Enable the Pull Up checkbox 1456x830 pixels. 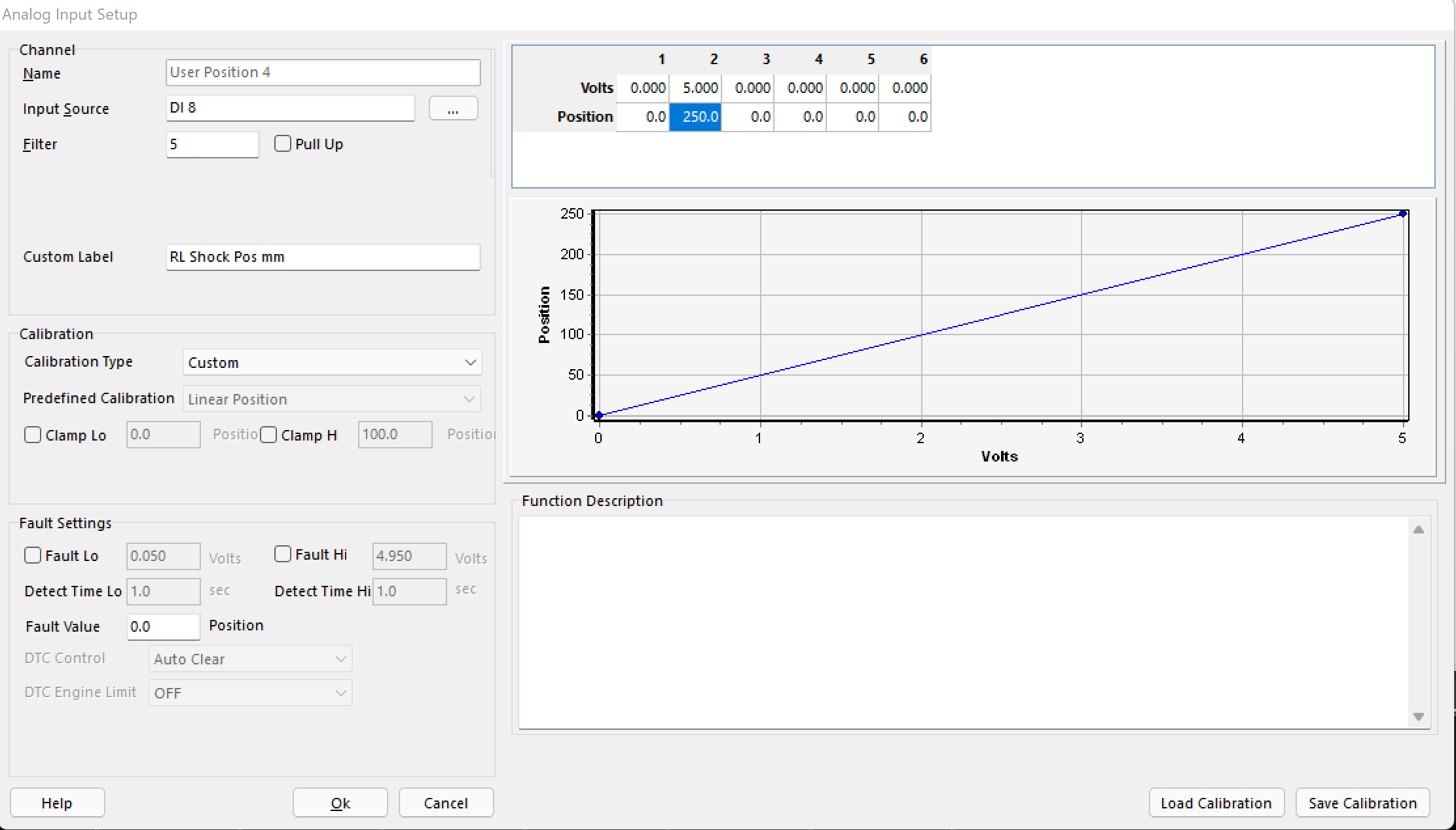(283, 144)
